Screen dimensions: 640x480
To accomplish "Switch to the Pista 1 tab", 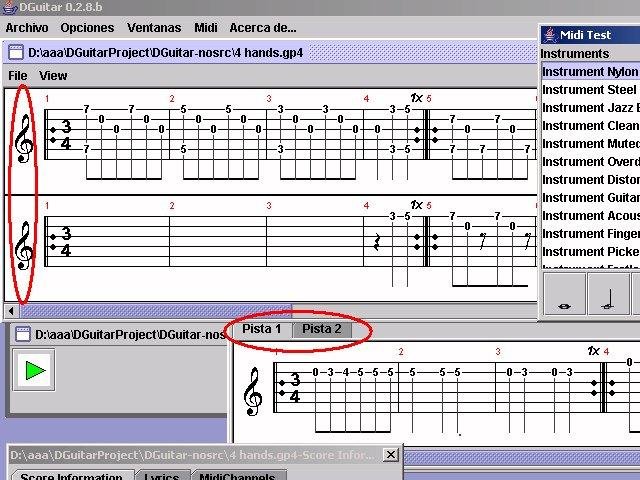I will click(x=262, y=329).
